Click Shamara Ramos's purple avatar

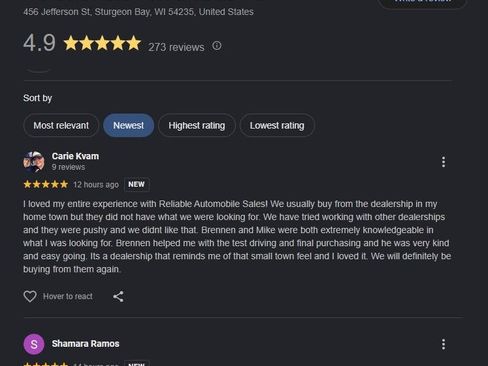pyautogui.click(x=34, y=344)
